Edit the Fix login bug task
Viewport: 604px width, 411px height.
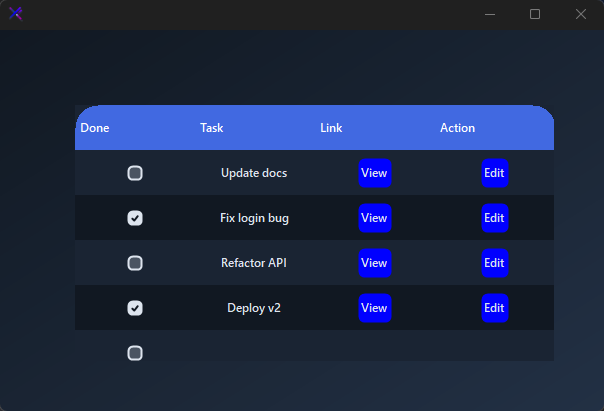tap(495, 218)
